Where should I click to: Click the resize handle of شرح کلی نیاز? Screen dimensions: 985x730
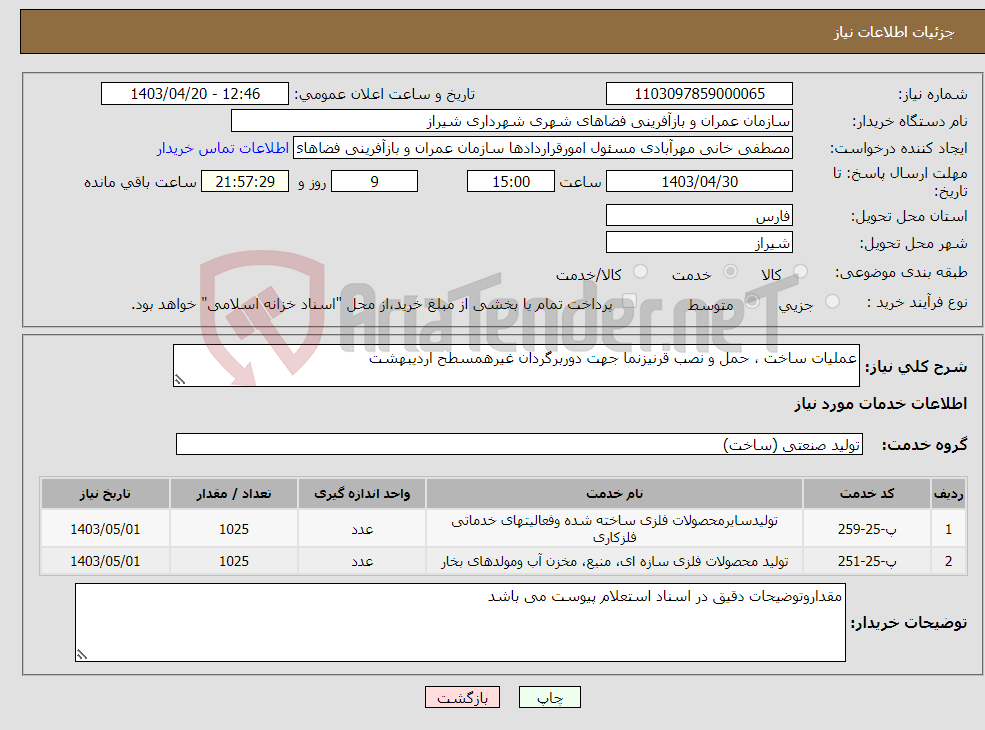(180, 379)
